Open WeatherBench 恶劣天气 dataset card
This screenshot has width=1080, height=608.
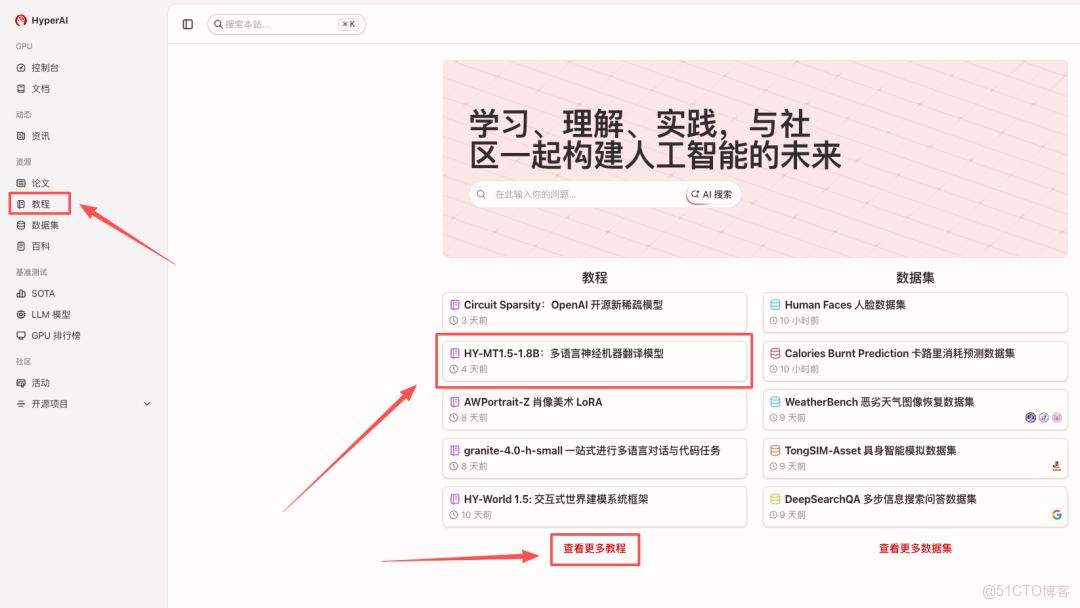[x=915, y=410]
